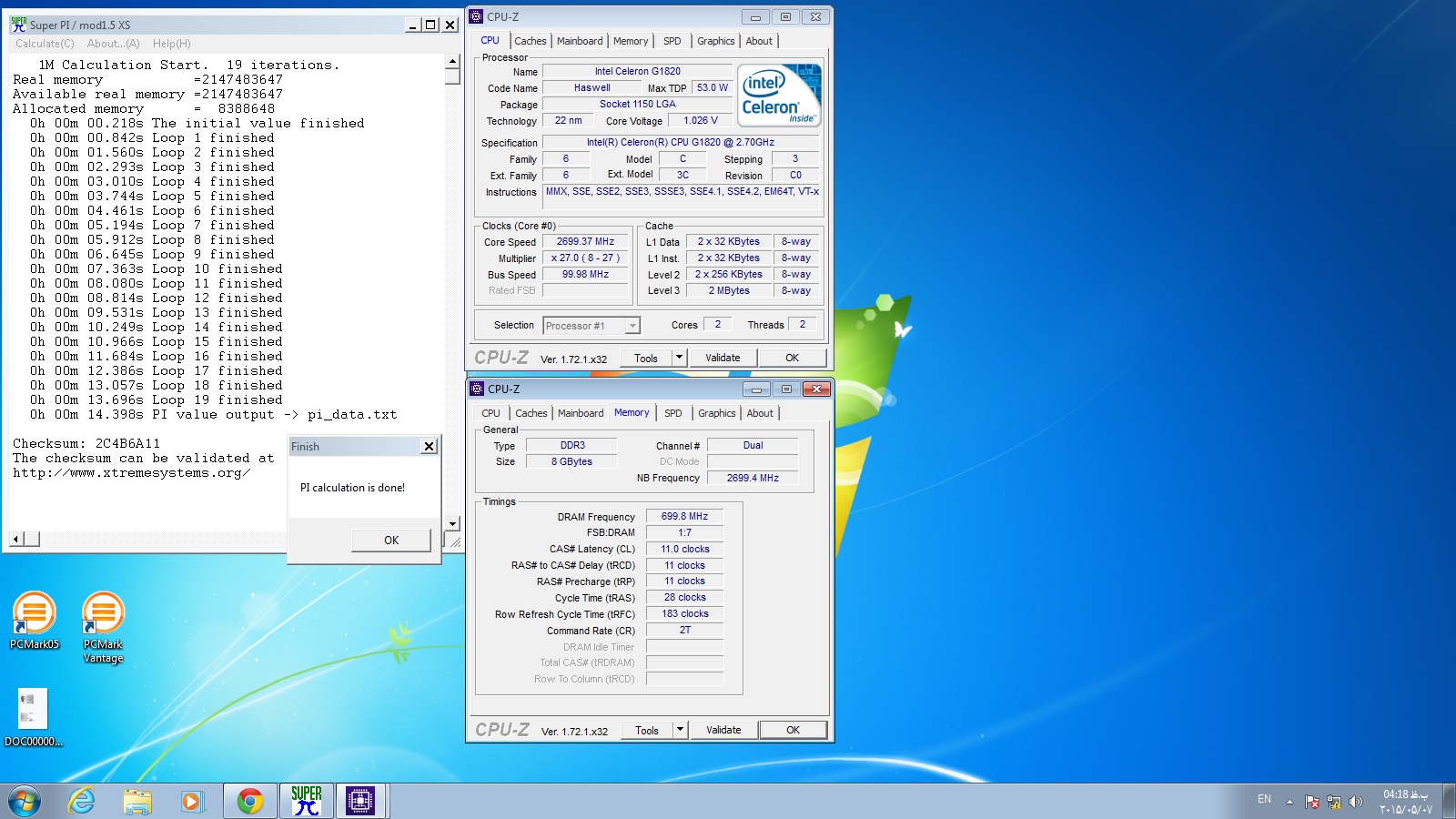This screenshot has width=1456, height=819.
Task: Click memory Type field DDR3
Action: coord(572,445)
